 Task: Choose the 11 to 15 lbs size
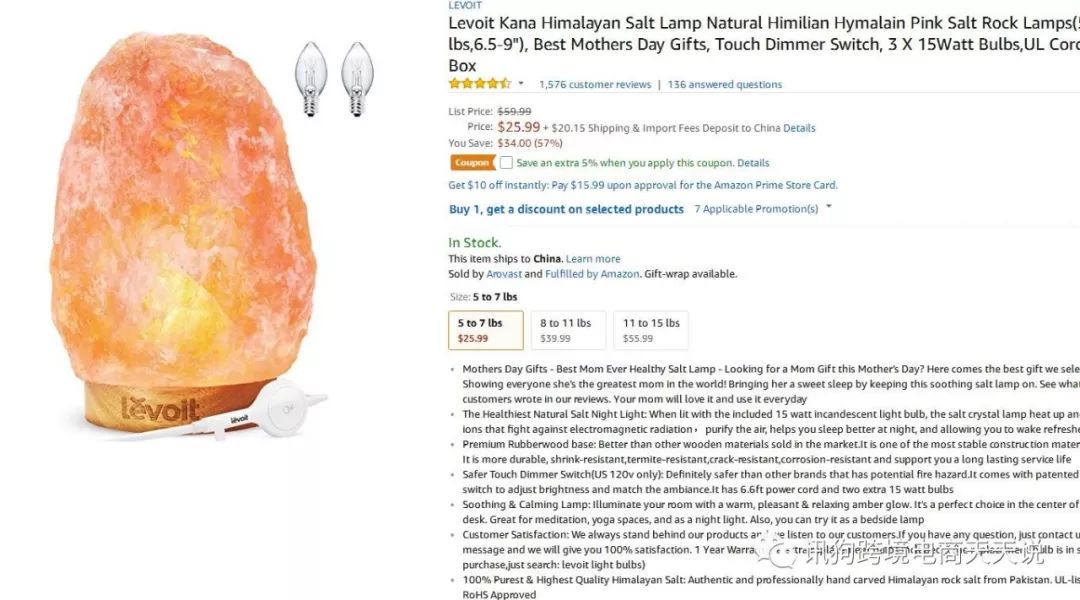click(x=651, y=330)
